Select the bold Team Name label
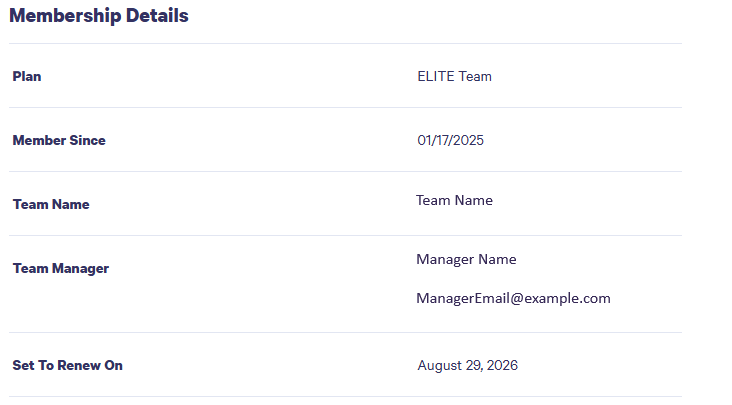This screenshot has width=732, height=405. tap(51, 204)
